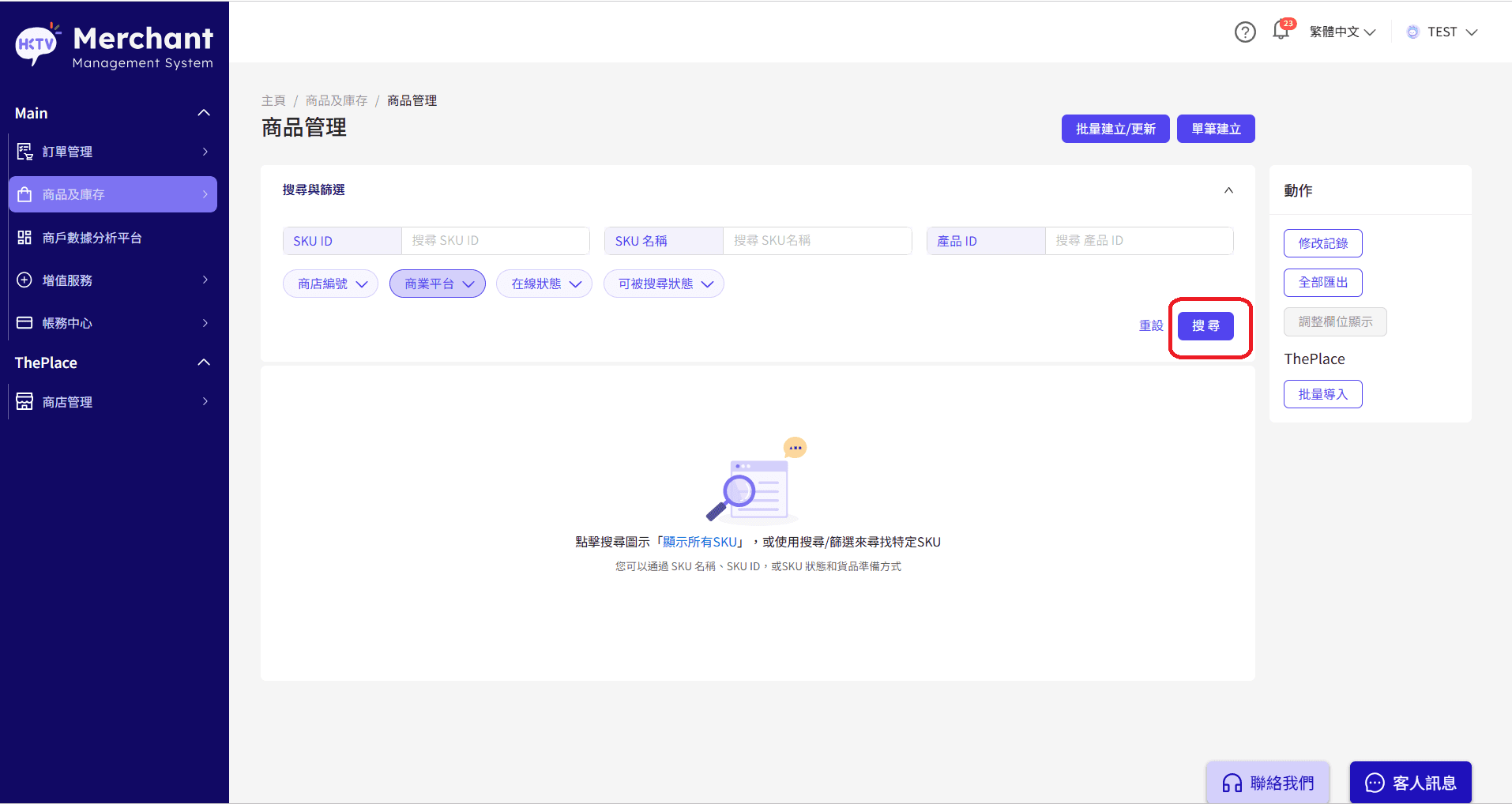Click the 批量建立/更新 button
This screenshot has height=804, width=1512.
pos(1115,129)
